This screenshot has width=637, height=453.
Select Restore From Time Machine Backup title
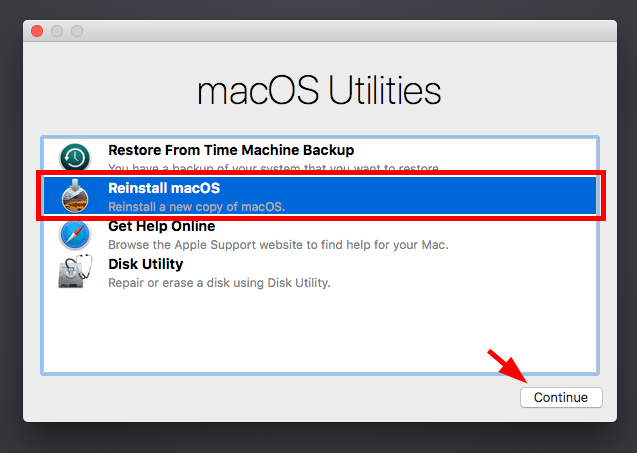tap(231, 150)
